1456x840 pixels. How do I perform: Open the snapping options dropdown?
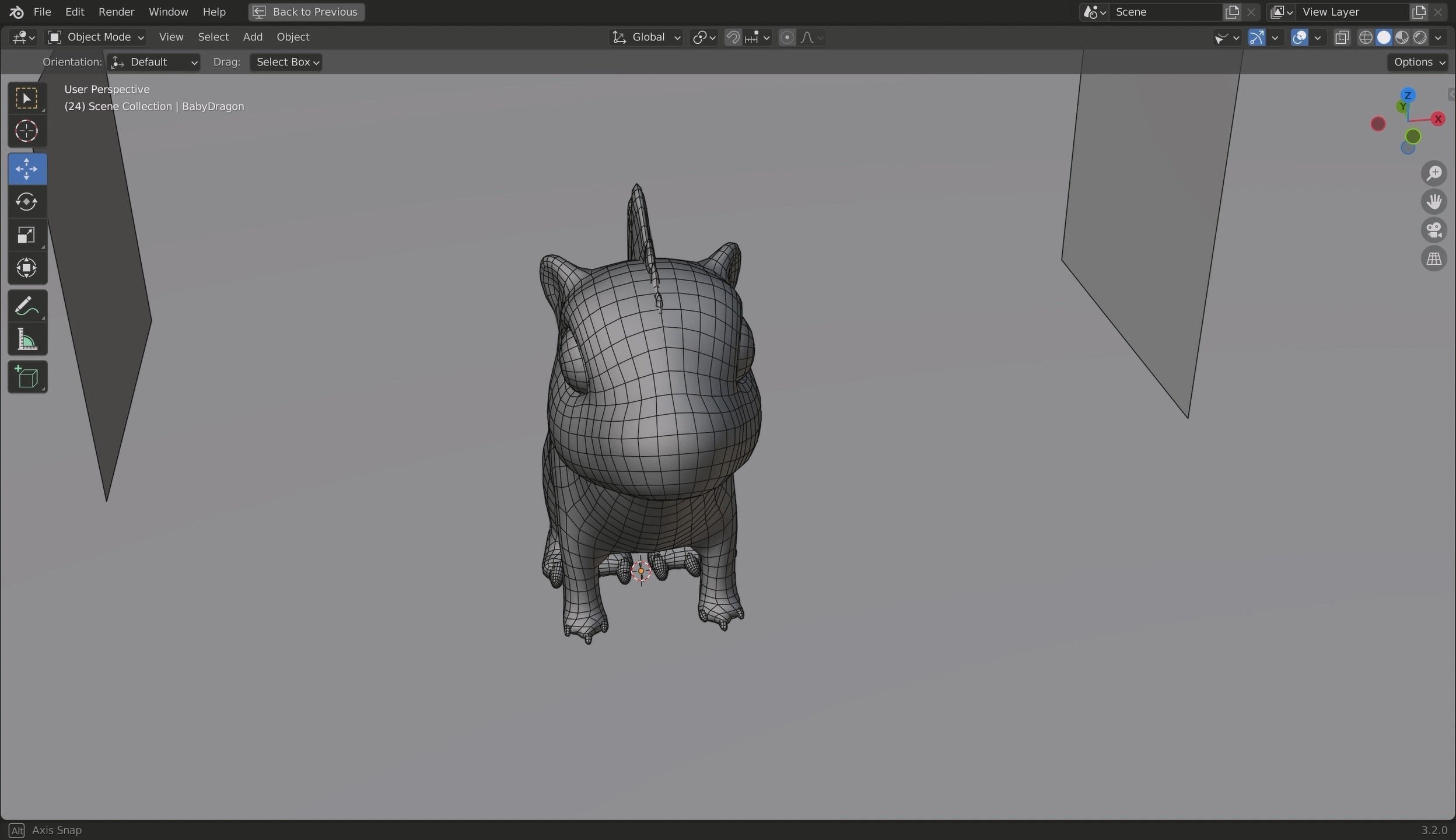(757, 37)
